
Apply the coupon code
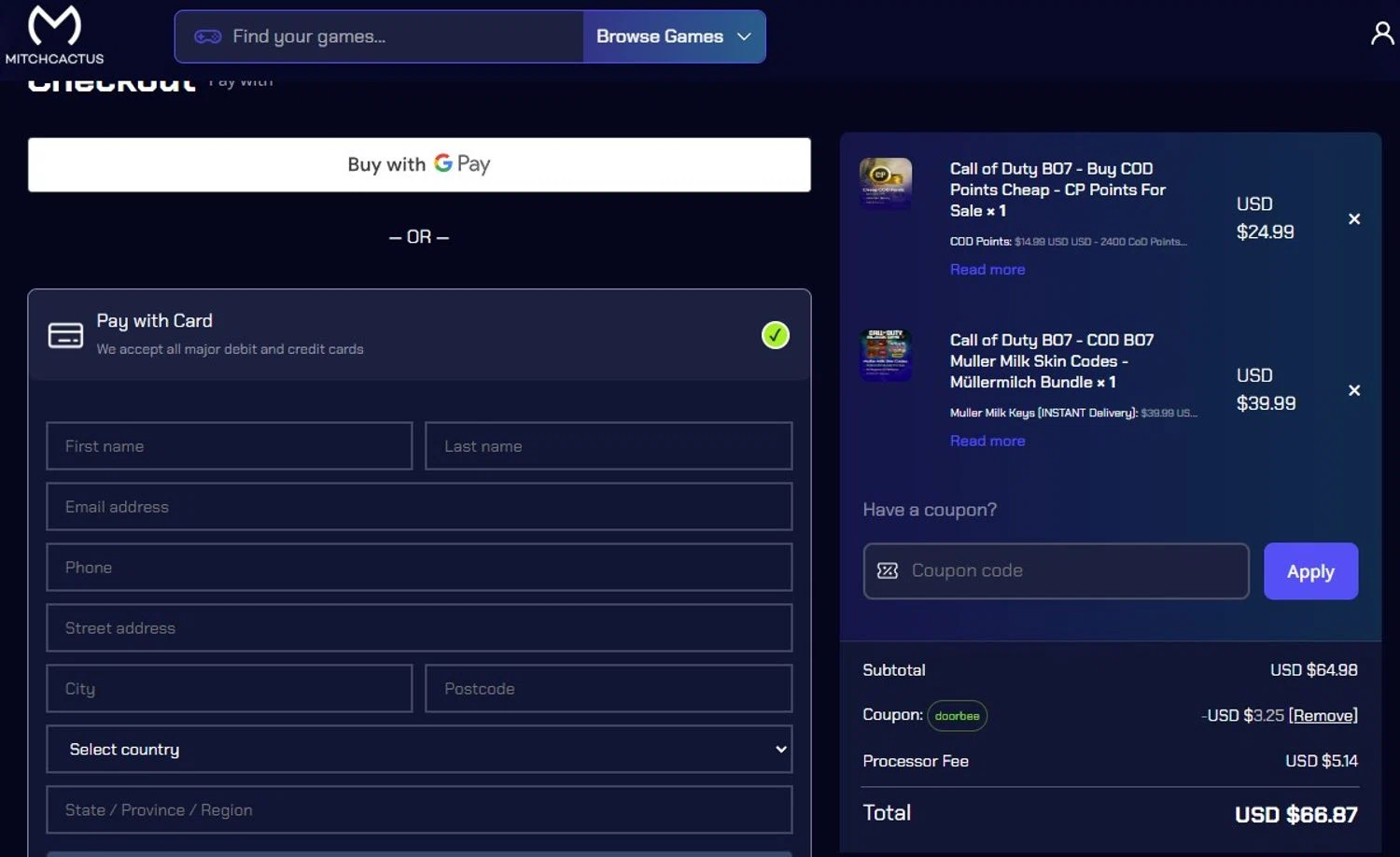tap(1310, 571)
